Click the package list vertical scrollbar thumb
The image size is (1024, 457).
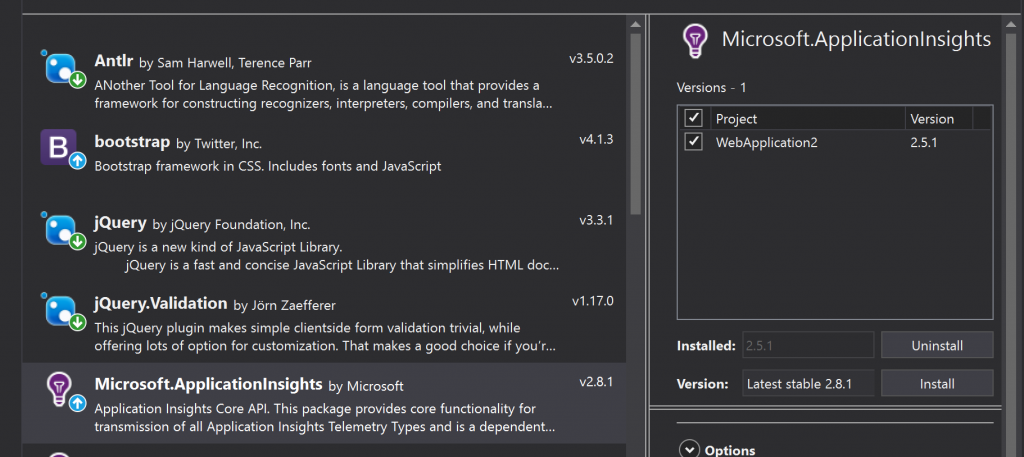(x=635, y=123)
